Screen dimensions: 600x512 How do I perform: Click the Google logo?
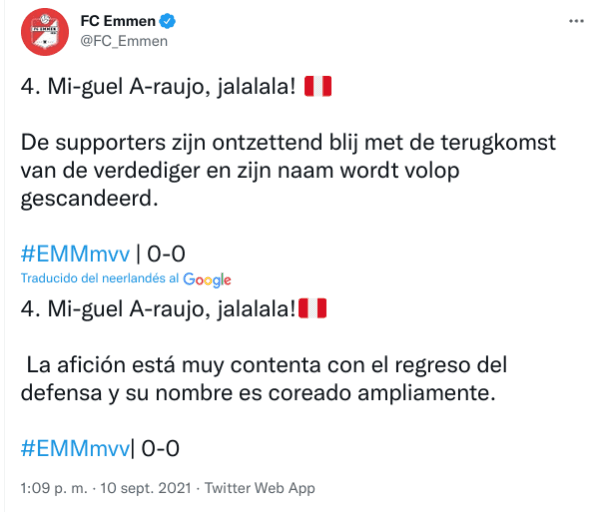click(x=207, y=279)
